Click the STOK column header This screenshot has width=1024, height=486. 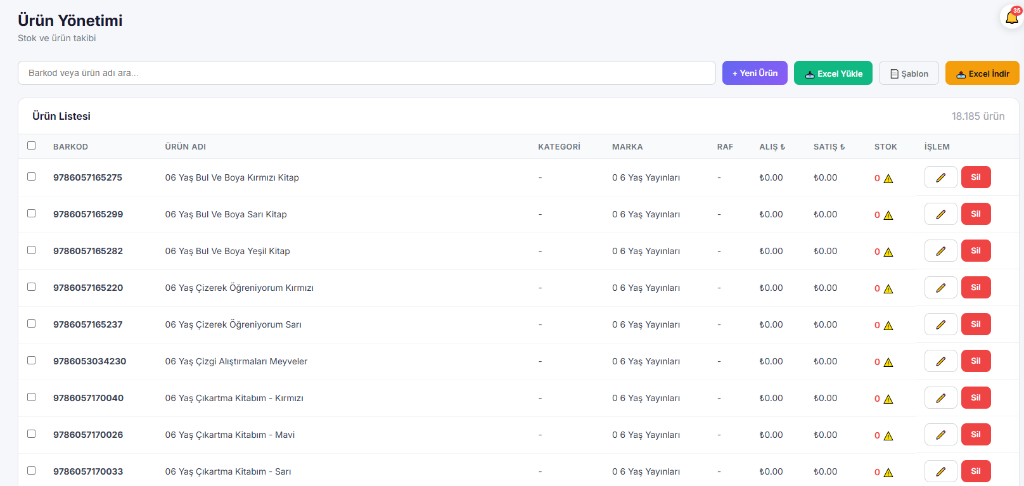point(886,147)
